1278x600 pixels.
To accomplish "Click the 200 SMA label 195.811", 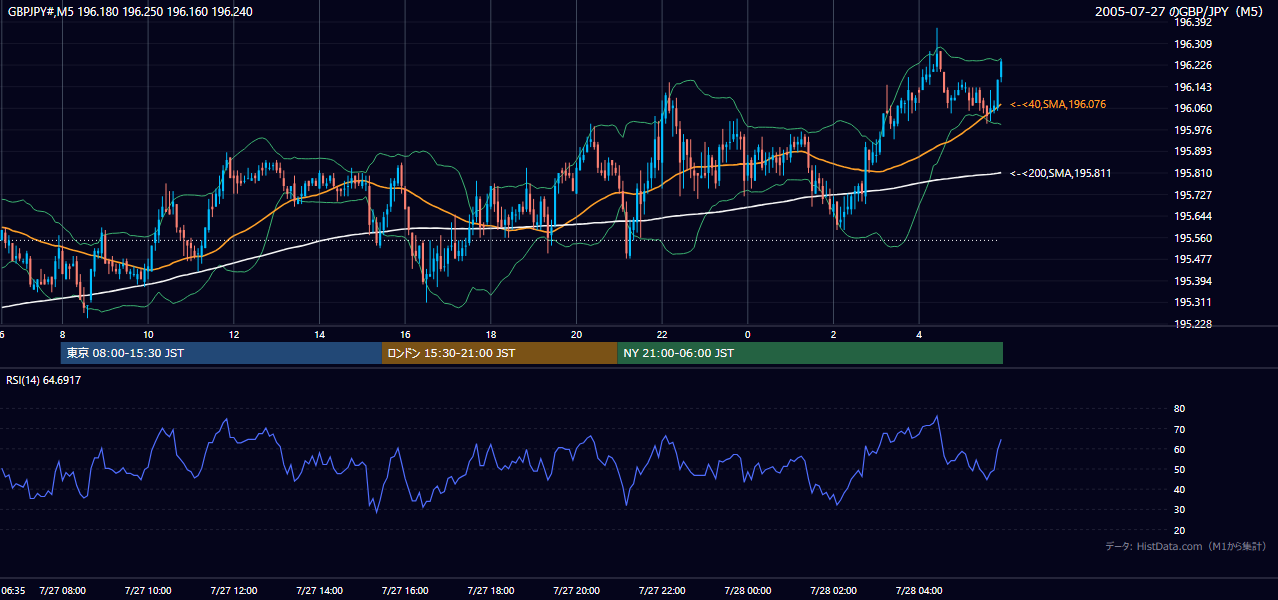I will coord(1061,173).
